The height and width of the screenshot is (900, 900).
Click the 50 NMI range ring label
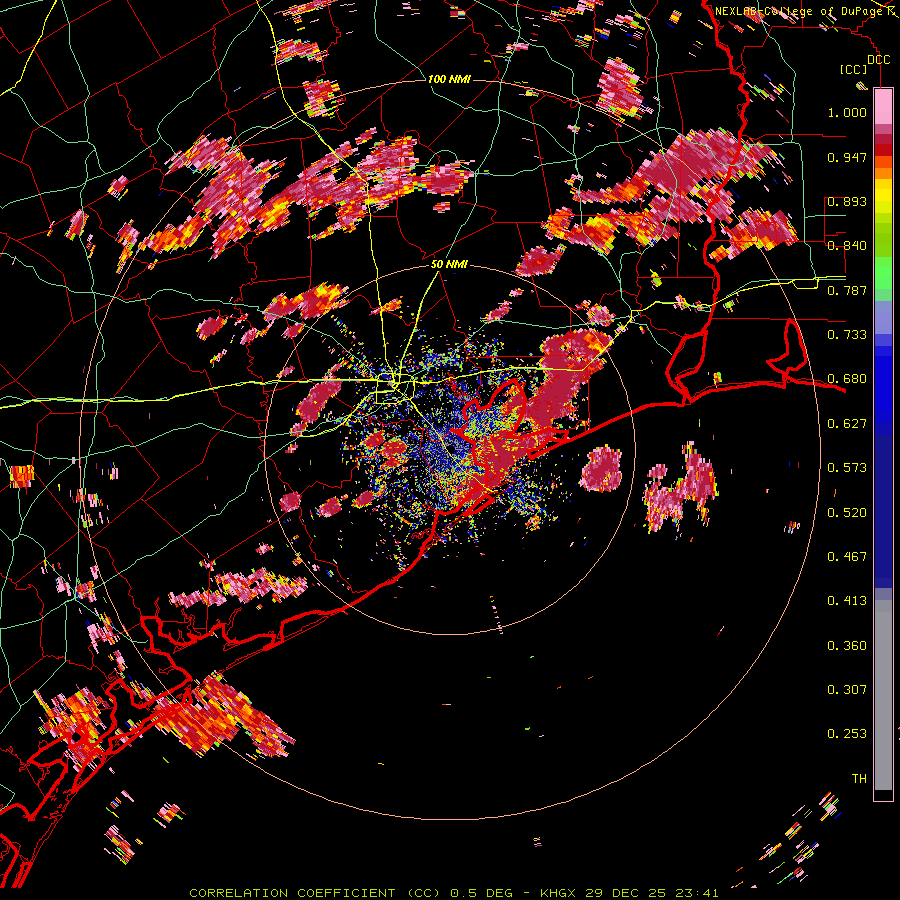point(449,264)
